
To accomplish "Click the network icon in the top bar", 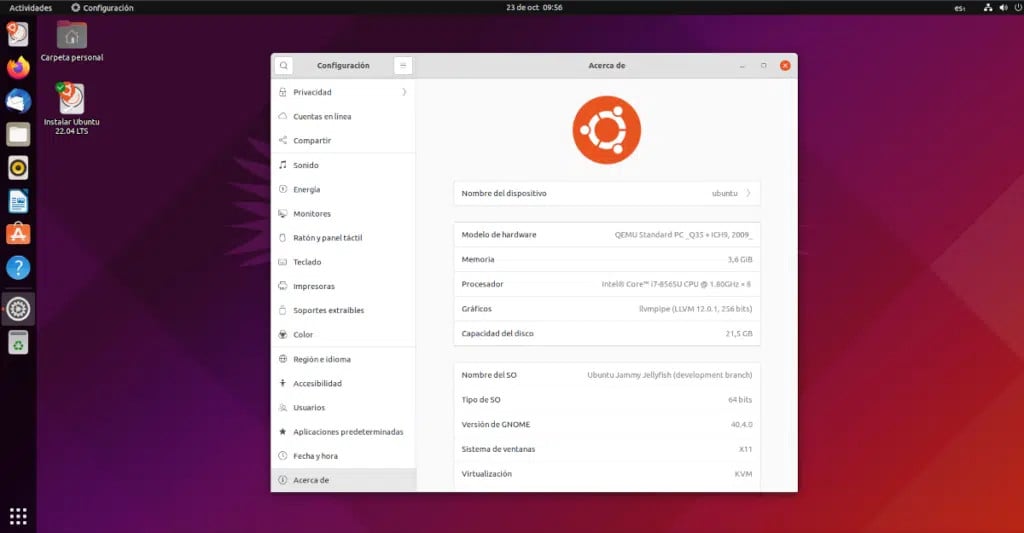I will click(988, 8).
